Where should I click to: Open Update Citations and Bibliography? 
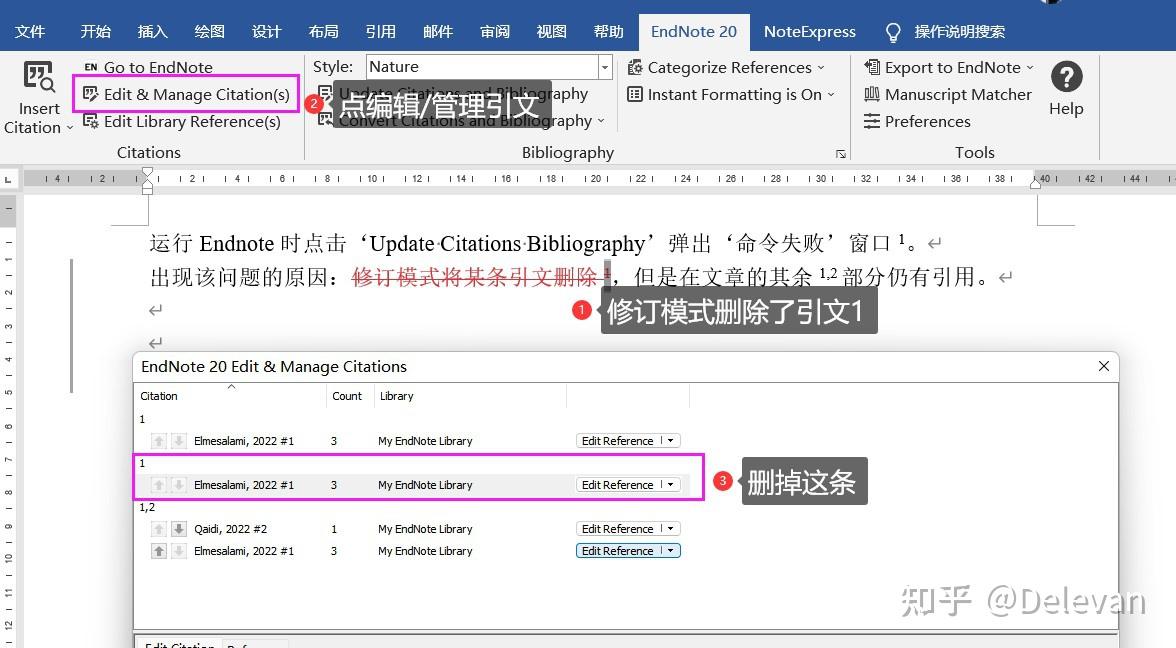click(450, 93)
